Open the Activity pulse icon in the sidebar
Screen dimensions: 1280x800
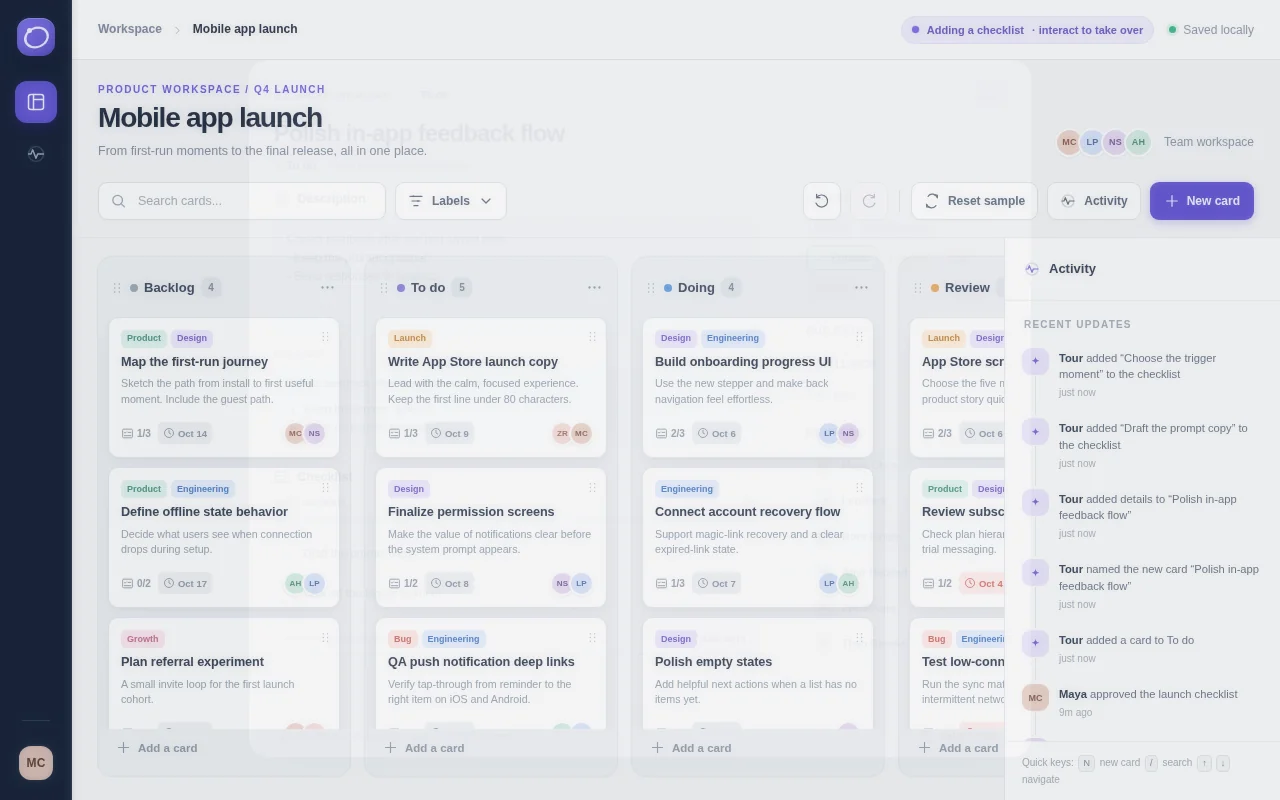coord(36,154)
